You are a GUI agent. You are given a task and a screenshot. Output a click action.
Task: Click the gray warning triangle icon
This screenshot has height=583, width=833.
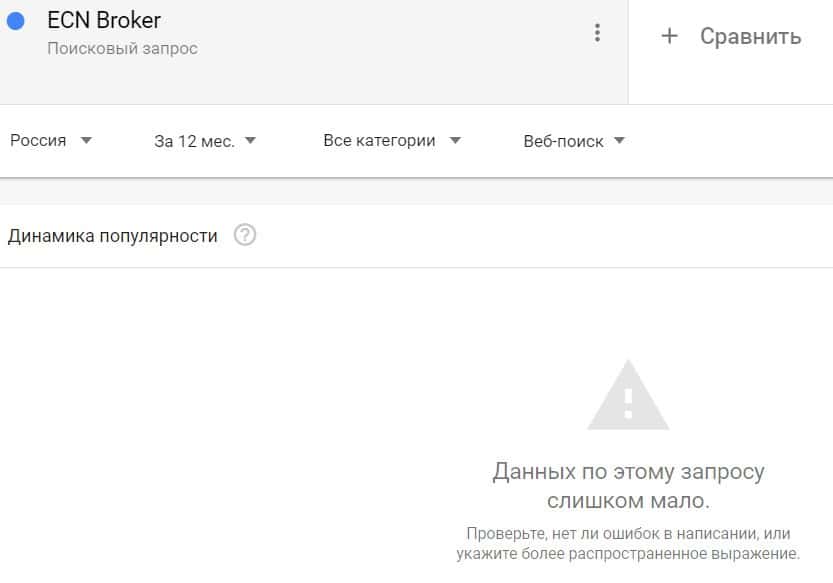[628, 395]
